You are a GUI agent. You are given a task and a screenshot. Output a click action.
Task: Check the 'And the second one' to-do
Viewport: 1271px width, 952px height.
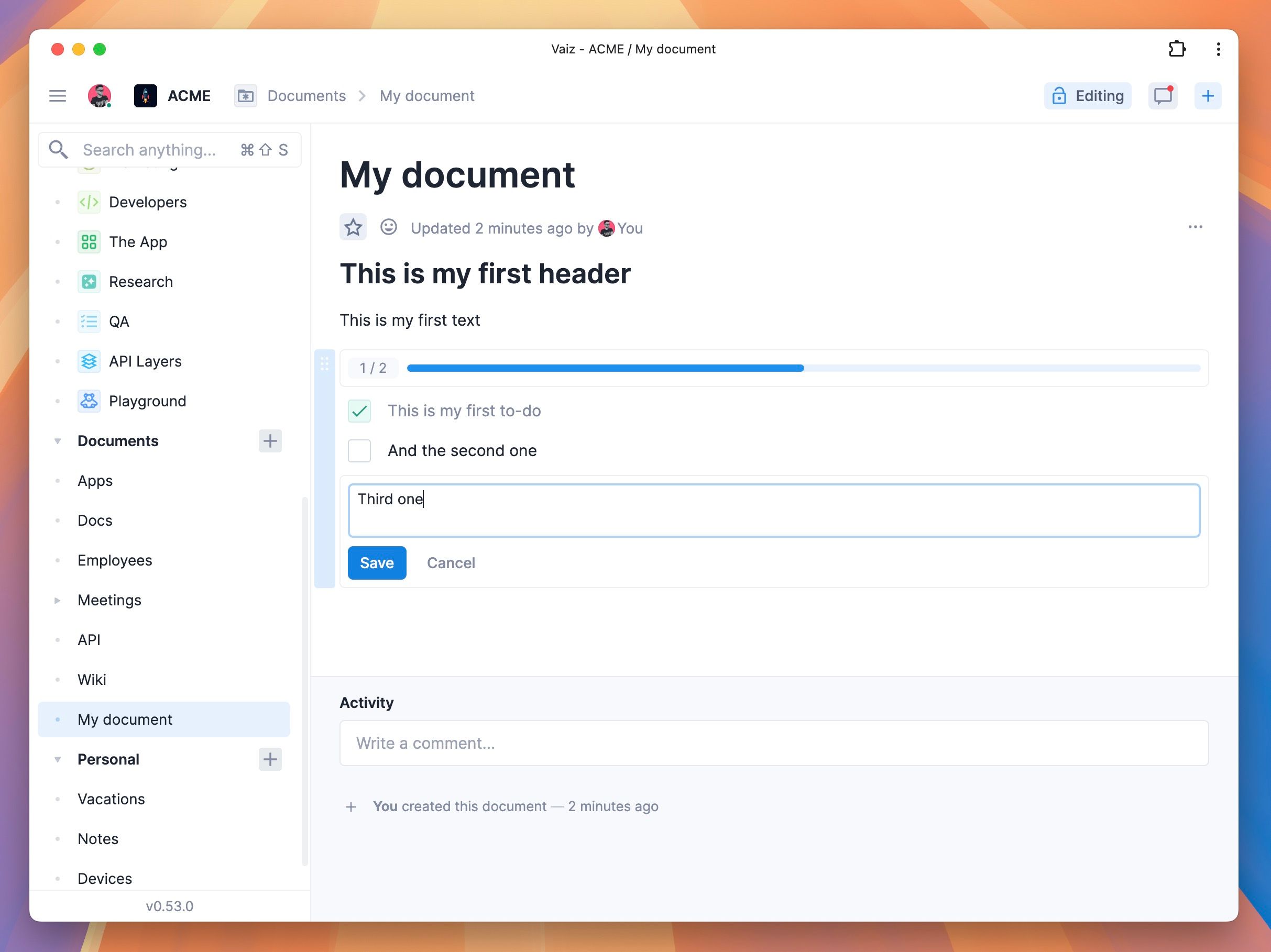pyautogui.click(x=359, y=451)
